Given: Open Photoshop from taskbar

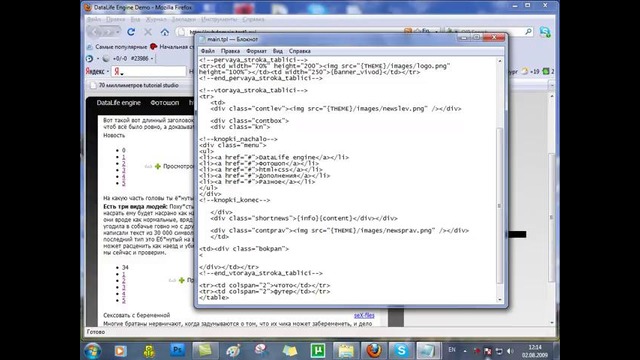Looking at the screenshot, I should tap(177, 351).
